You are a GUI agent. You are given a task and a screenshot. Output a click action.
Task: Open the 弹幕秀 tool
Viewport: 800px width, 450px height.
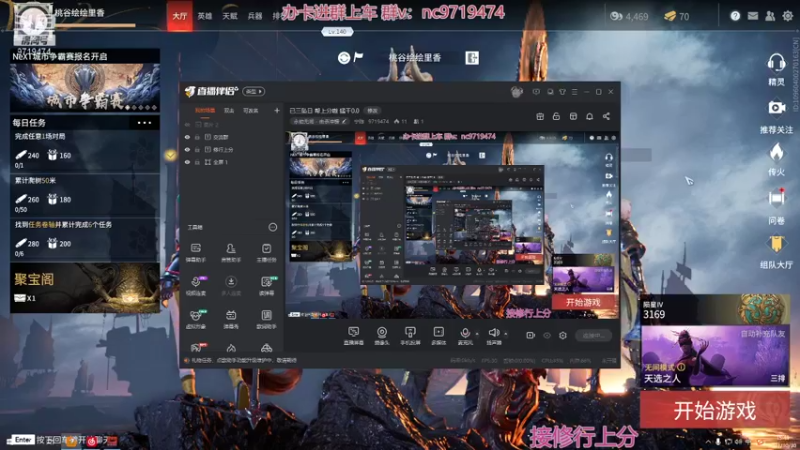231,319
